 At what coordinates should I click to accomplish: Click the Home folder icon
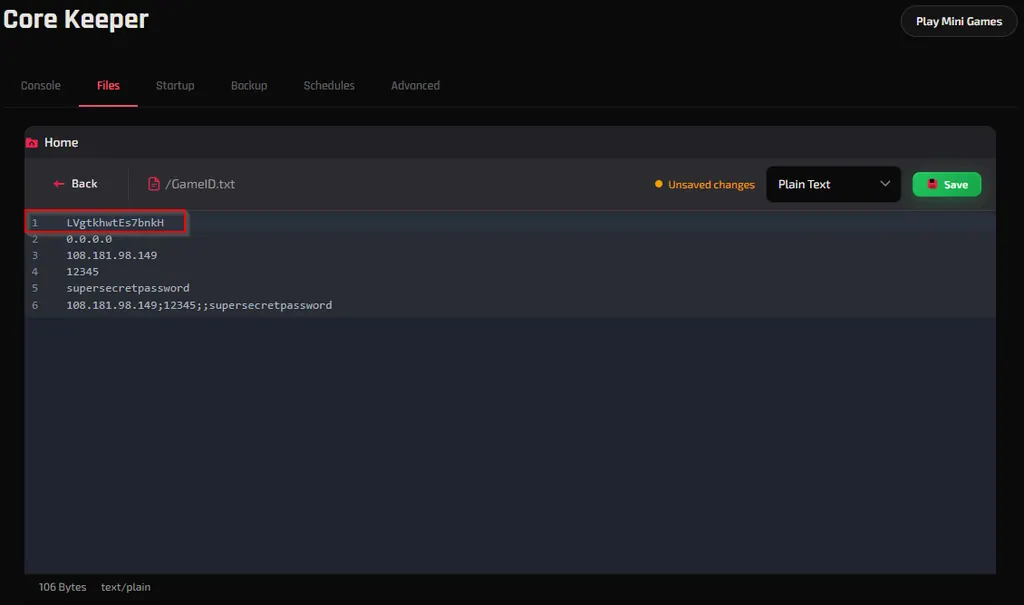click(31, 142)
